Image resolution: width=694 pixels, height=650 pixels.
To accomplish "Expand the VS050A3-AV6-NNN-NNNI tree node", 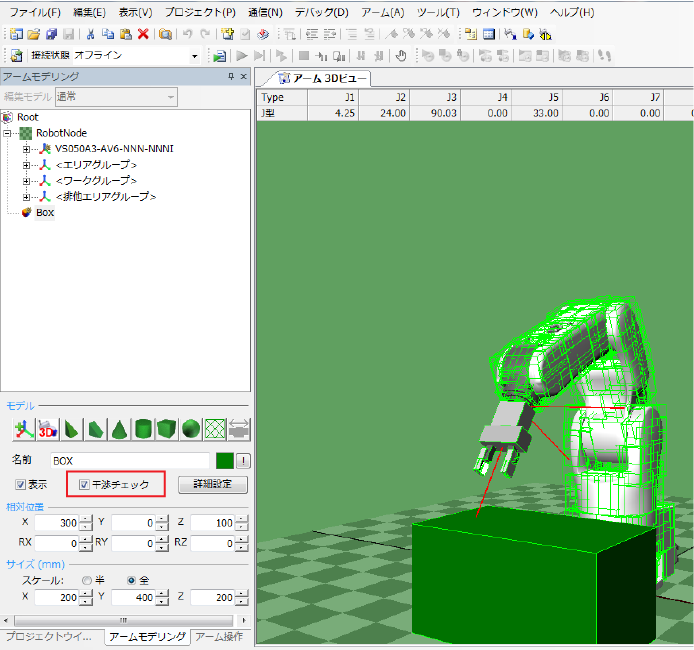I will tap(27, 148).
